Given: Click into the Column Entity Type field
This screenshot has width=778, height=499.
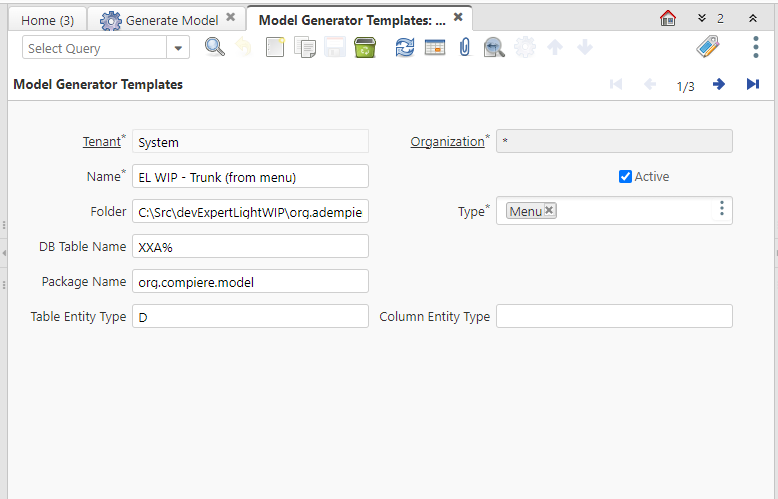Looking at the screenshot, I should coord(614,316).
